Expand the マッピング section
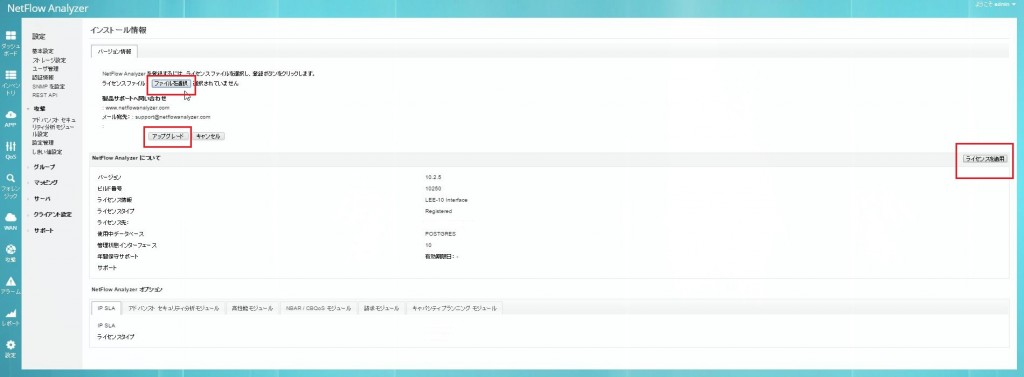Image resolution: width=1024 pixels, height=377 pixels. coord(45,183)
